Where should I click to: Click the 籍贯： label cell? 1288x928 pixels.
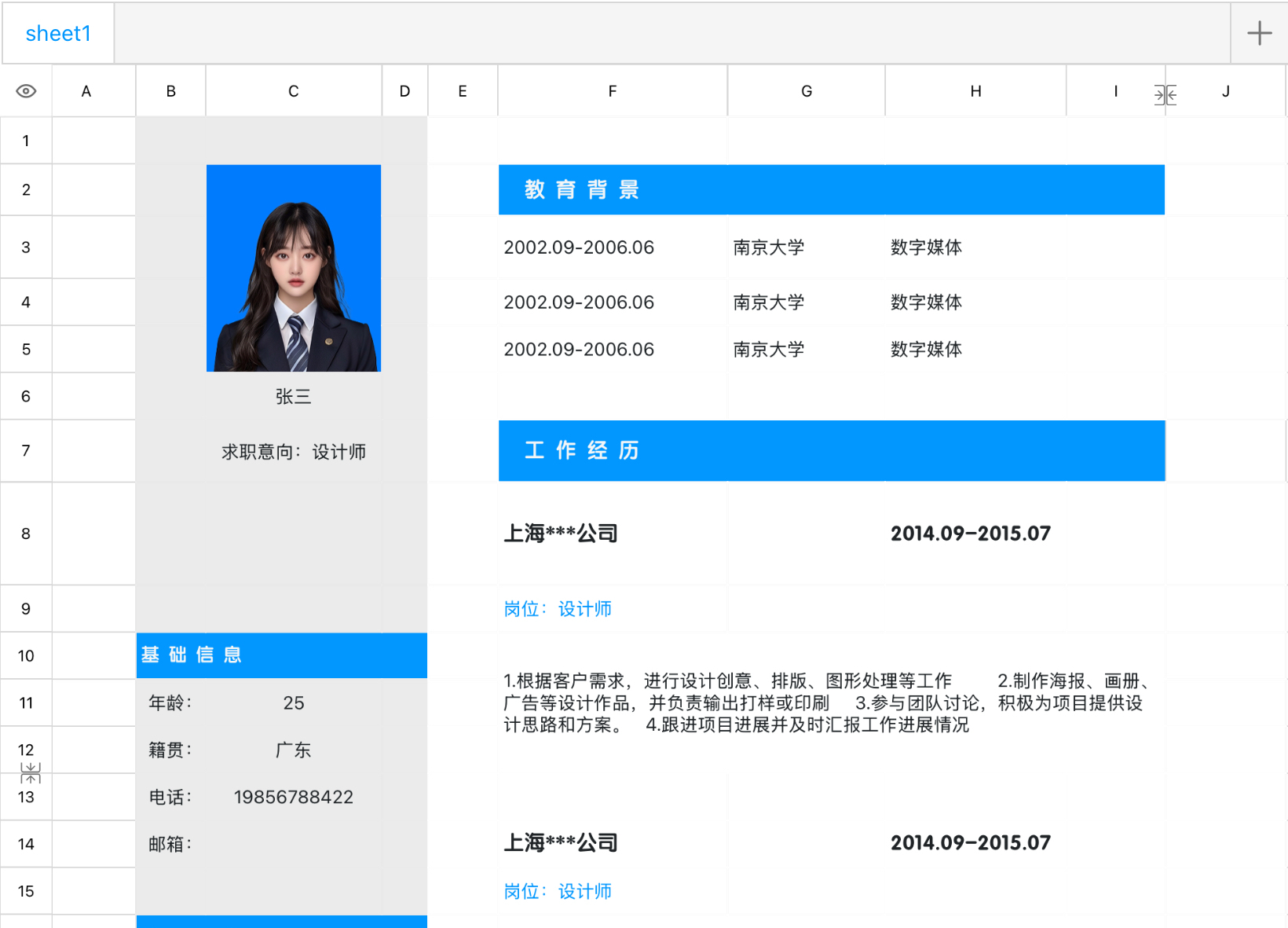pos(171,750)
